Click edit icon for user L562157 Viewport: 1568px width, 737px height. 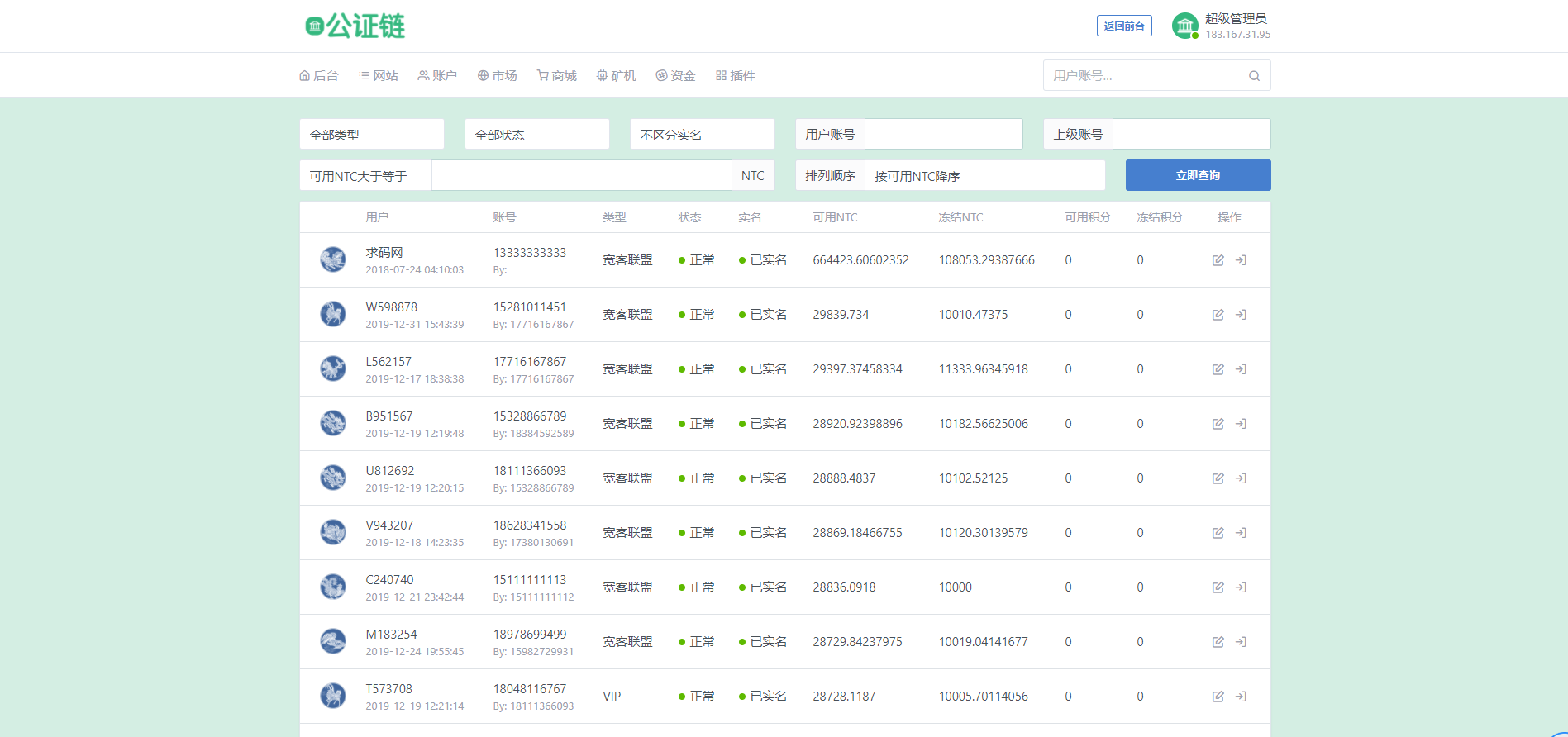tap(1218, 369)
